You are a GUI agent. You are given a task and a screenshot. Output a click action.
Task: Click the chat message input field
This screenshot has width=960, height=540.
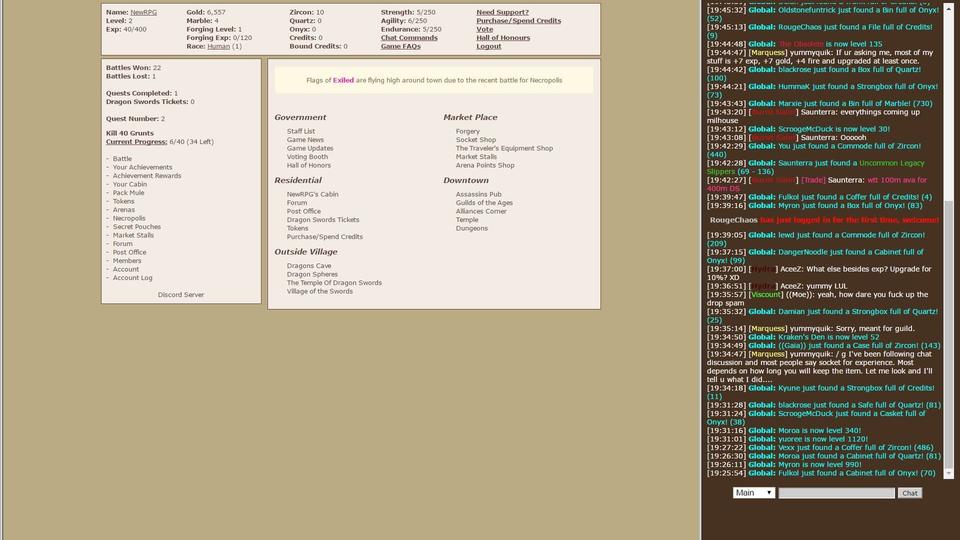click(836, 493)
